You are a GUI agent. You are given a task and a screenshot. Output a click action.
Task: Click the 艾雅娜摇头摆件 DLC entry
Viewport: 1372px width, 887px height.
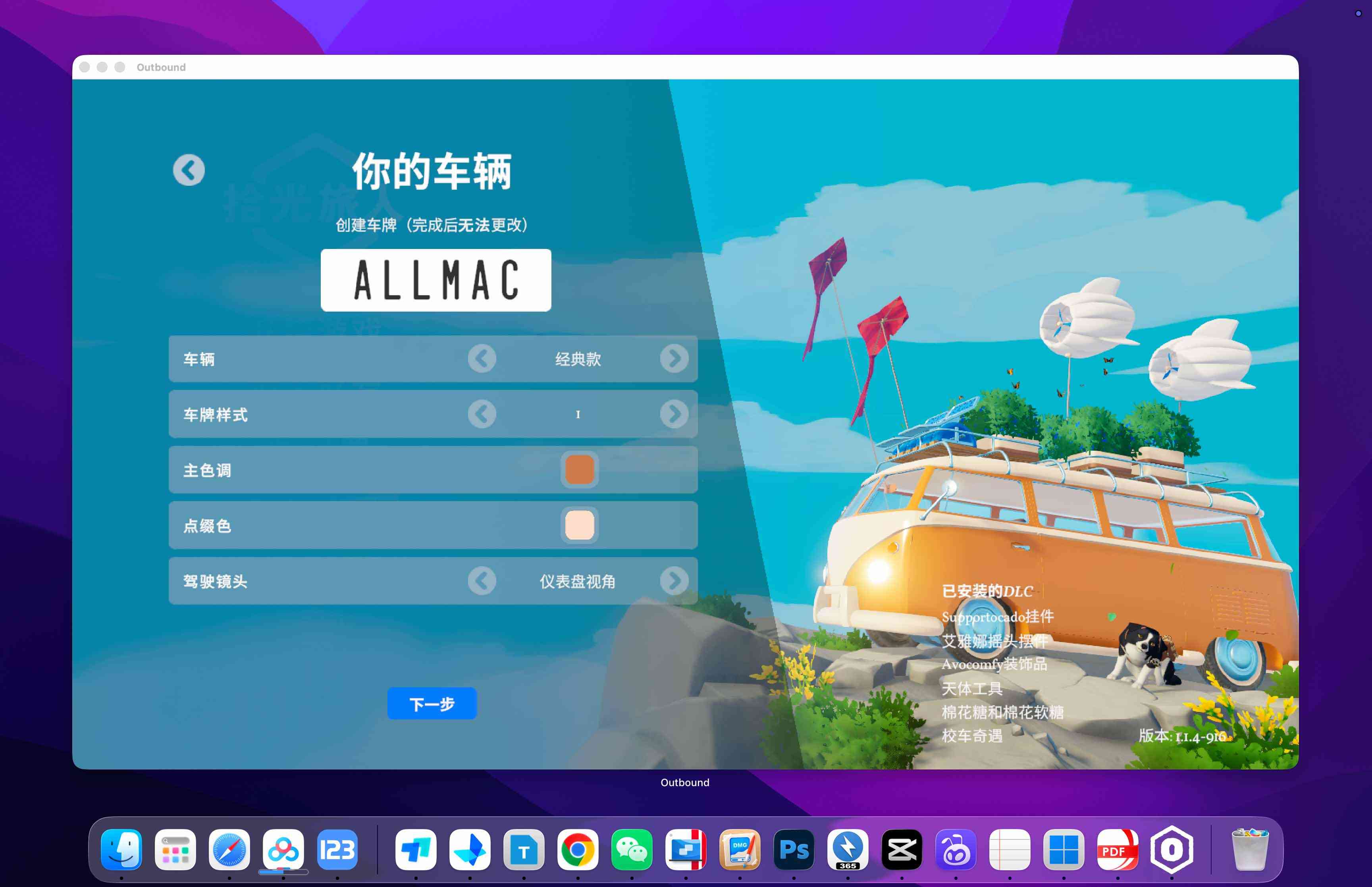(x=995, y=641)
